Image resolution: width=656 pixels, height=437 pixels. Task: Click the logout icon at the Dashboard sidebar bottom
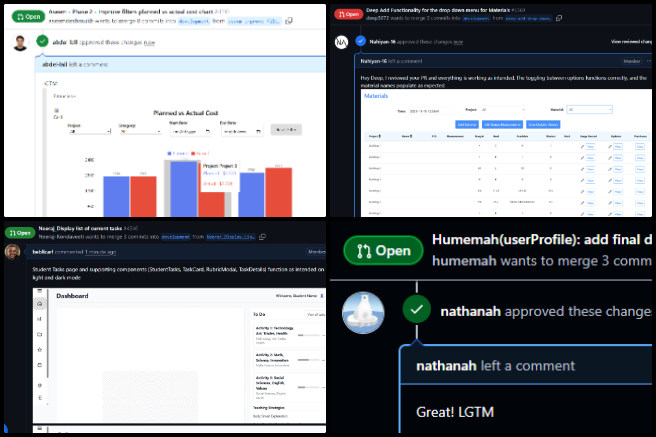[40, 398]
